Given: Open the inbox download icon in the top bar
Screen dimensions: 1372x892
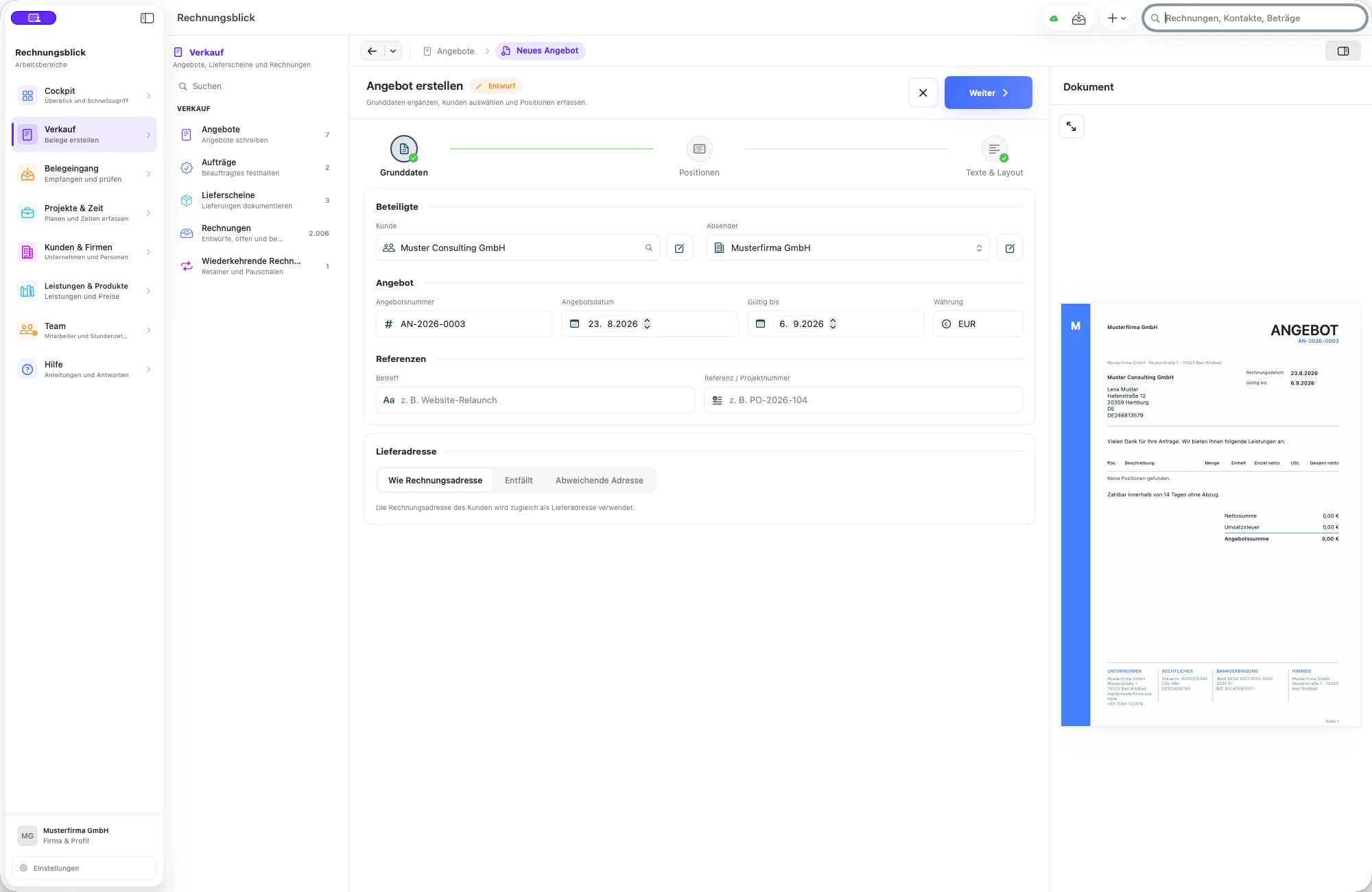Looking at the screenshot, I should point(1079,19).
